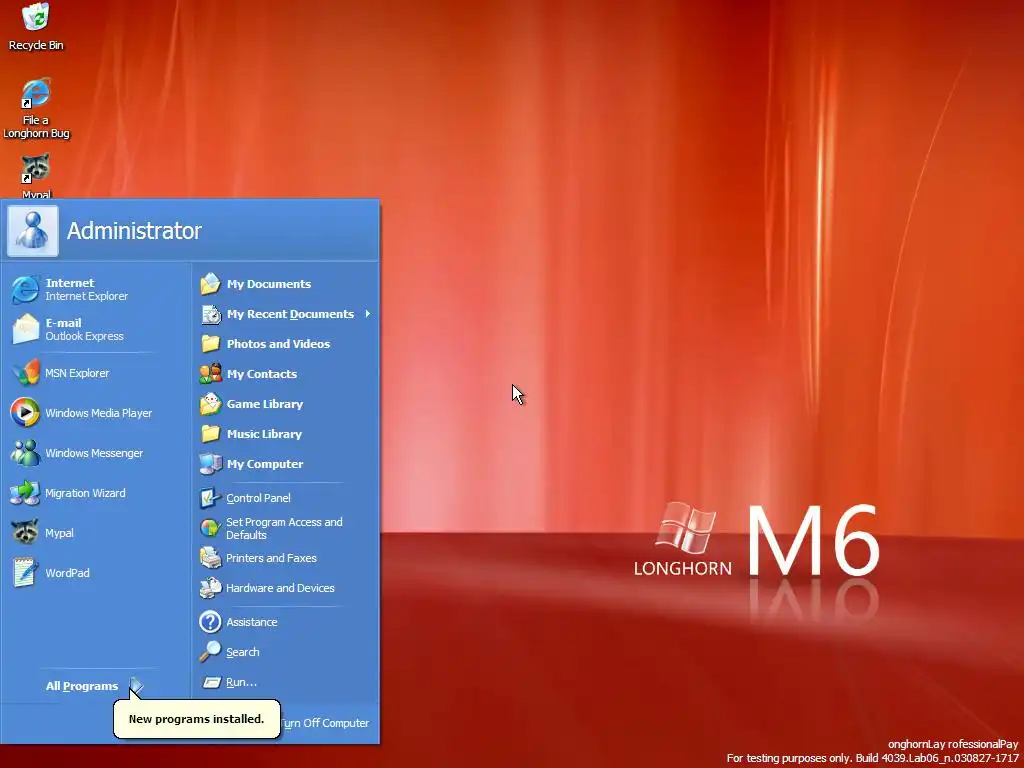Click the Music Library text label
Image resolution: width=1024 pixels, height=768 pixels.
click(264, 434)
